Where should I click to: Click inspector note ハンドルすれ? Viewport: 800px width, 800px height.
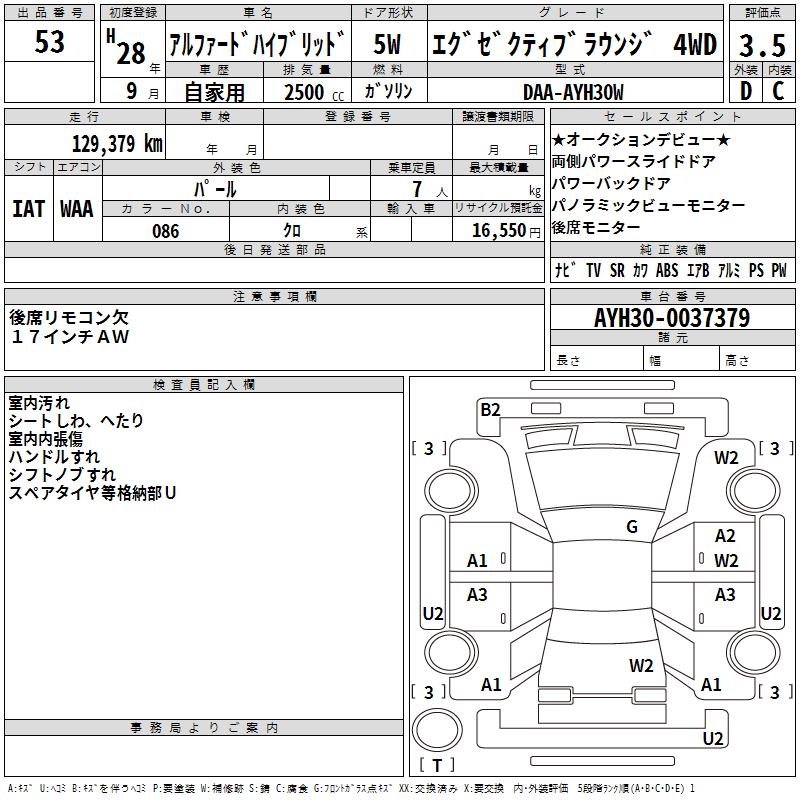(54, 457)
